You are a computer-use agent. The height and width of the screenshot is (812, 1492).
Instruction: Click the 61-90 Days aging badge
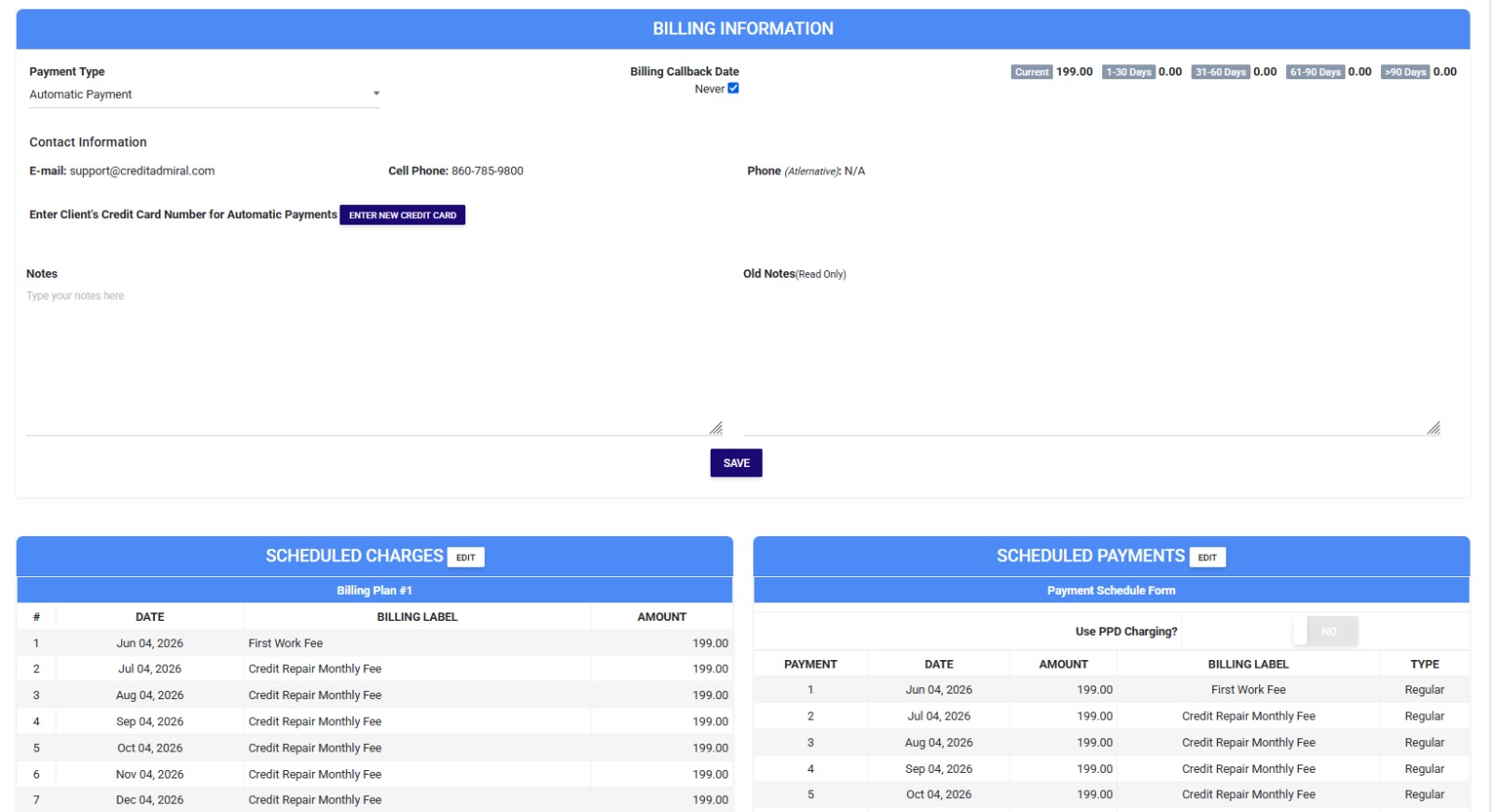1315,72
